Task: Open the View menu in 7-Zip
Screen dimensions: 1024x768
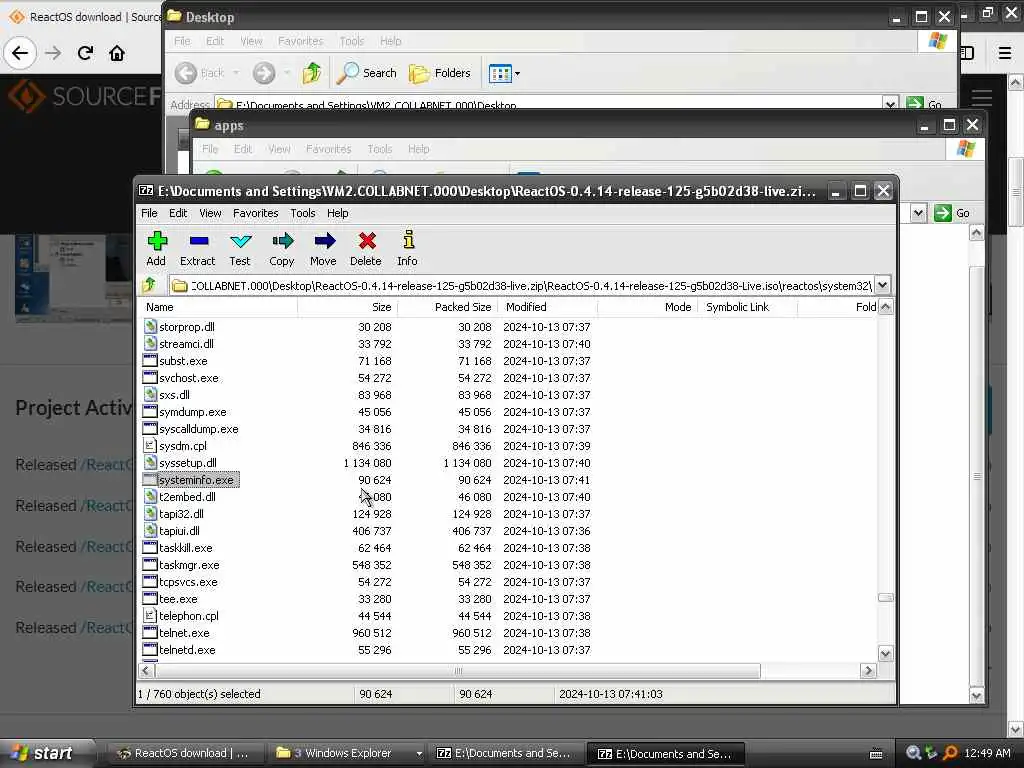Action: (x=210, y=213)
